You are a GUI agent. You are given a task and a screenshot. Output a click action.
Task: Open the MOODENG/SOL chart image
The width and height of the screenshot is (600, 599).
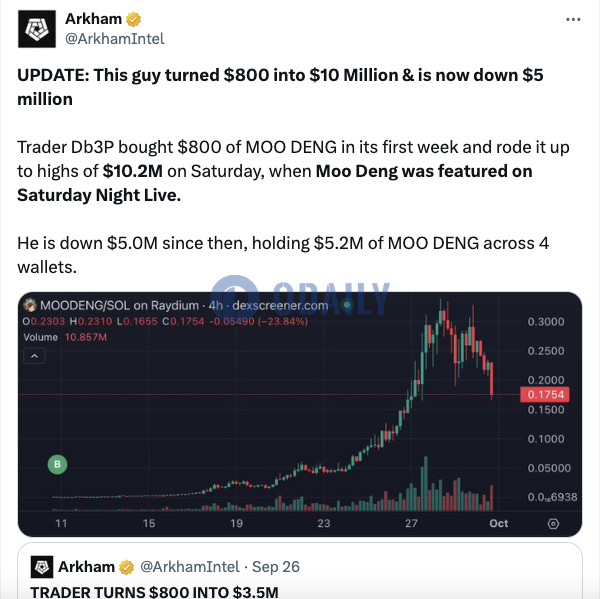click(300, 414)
